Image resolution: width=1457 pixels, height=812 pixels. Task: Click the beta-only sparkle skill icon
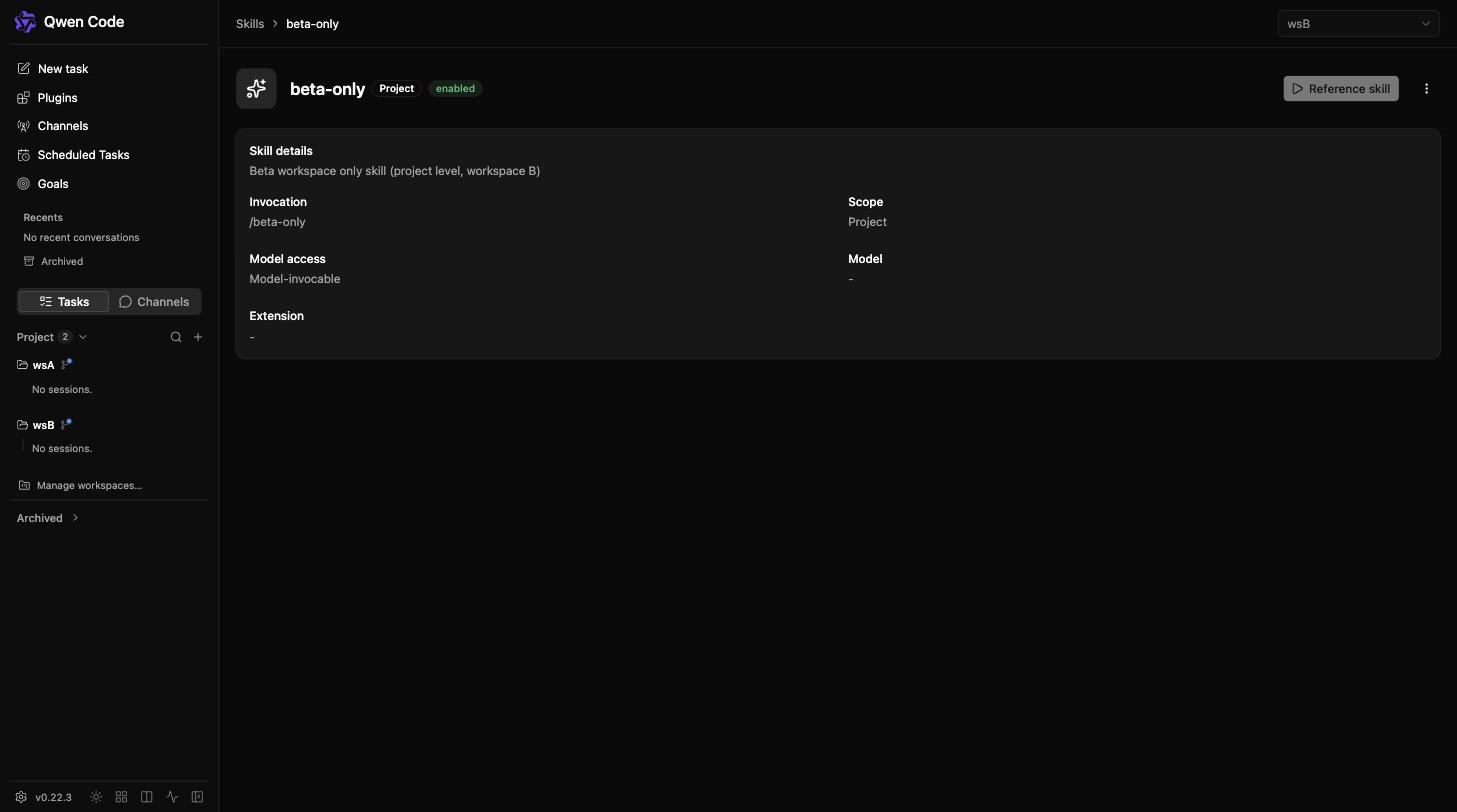coord(256,89)
